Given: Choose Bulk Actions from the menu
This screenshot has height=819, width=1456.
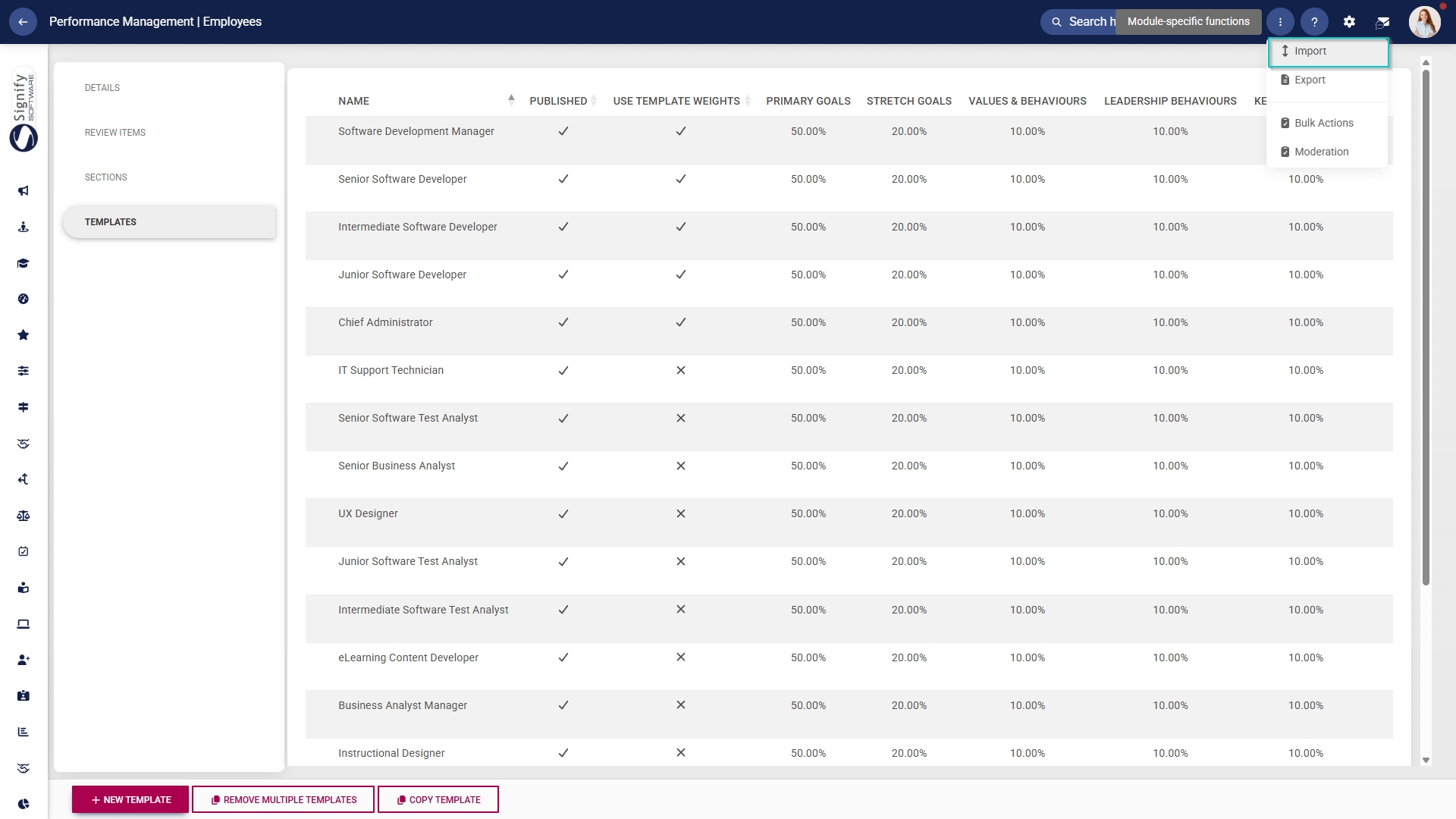Looking at the screenshot, I should [1328, 123].
